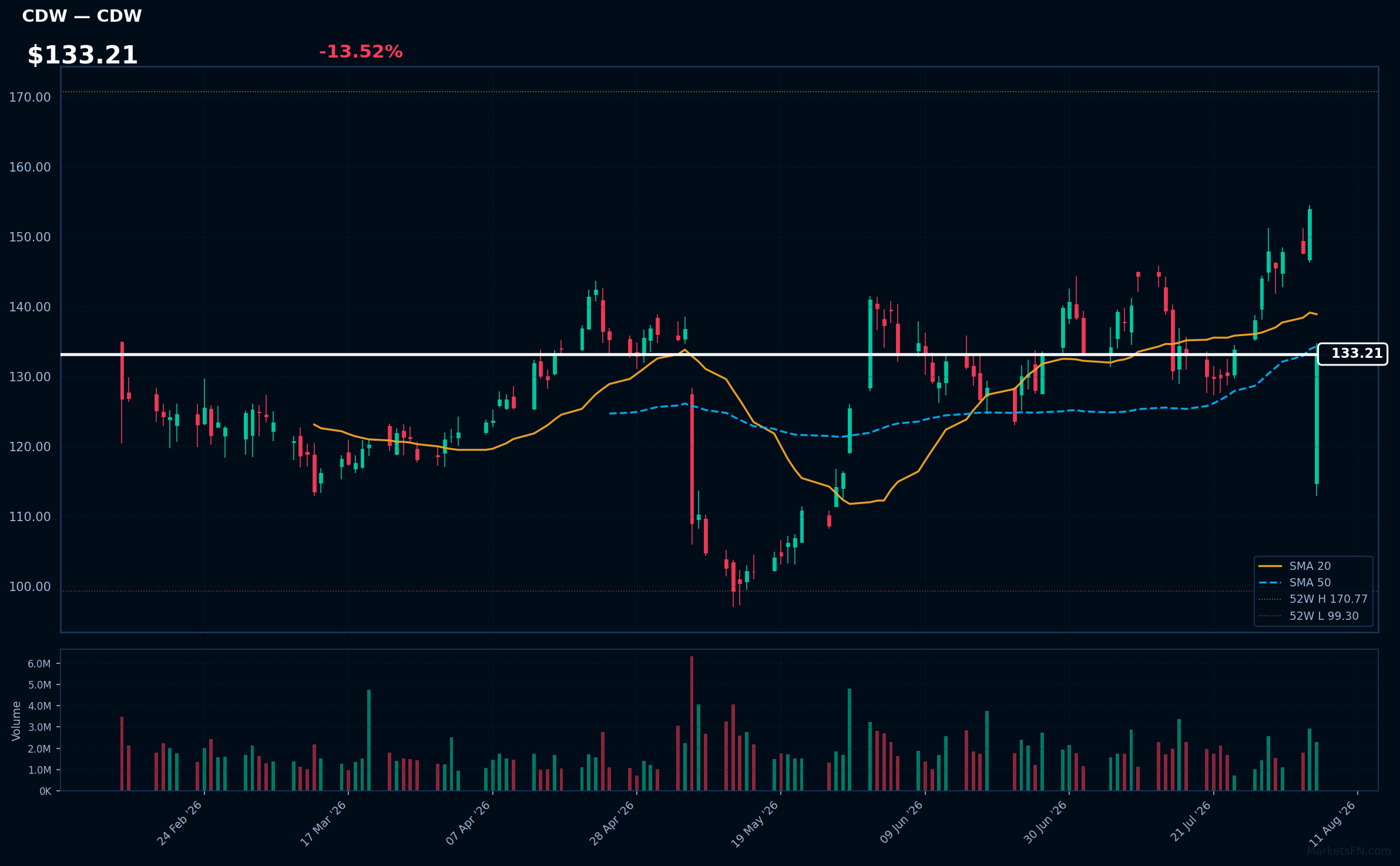Click the 21 Jul '26 date label

[1191, 821]
